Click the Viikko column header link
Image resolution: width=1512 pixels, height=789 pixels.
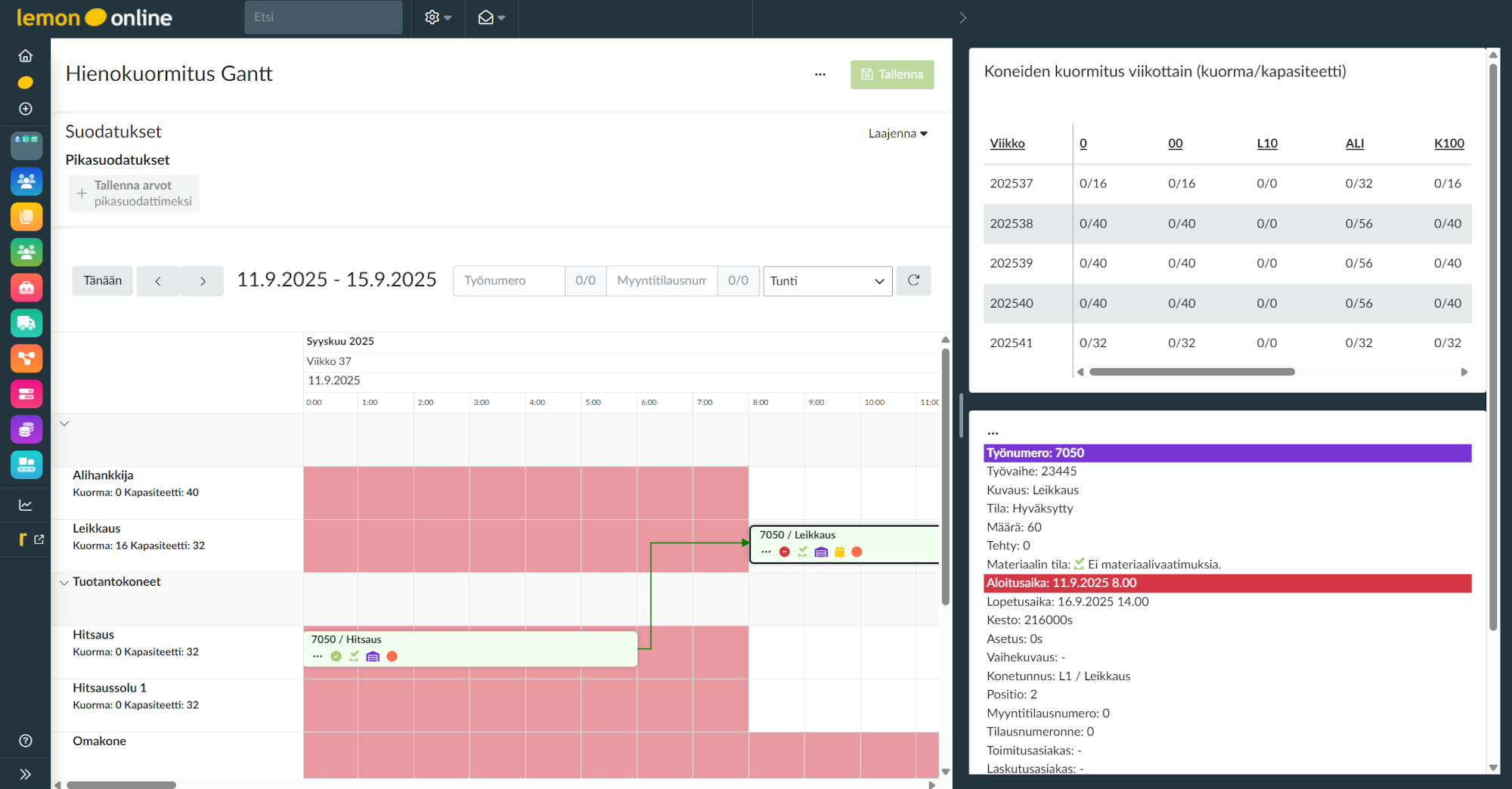pyautogui.click(x=1007, y=144)
